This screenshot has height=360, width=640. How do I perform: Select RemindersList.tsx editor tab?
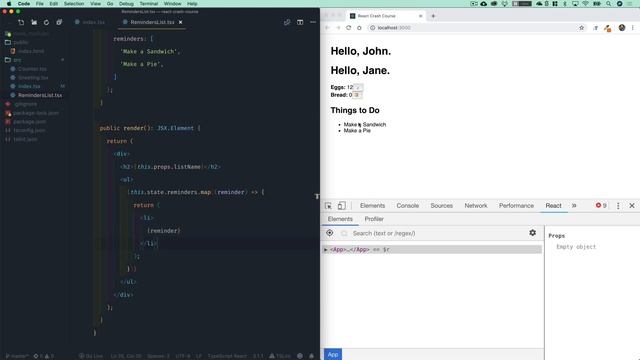click(x=152, y=22)
